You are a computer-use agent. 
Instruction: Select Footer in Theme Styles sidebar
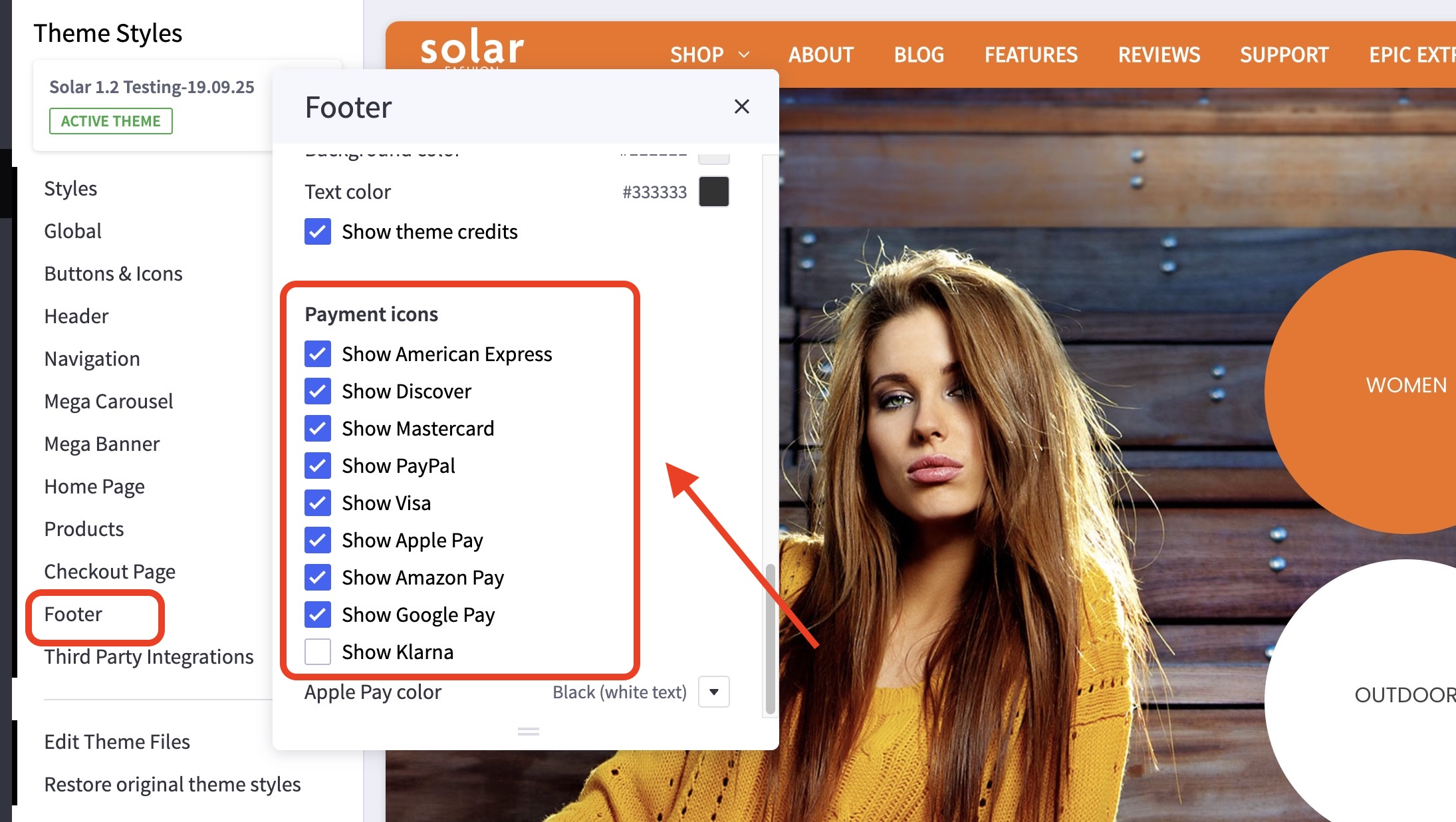(73, 614)
